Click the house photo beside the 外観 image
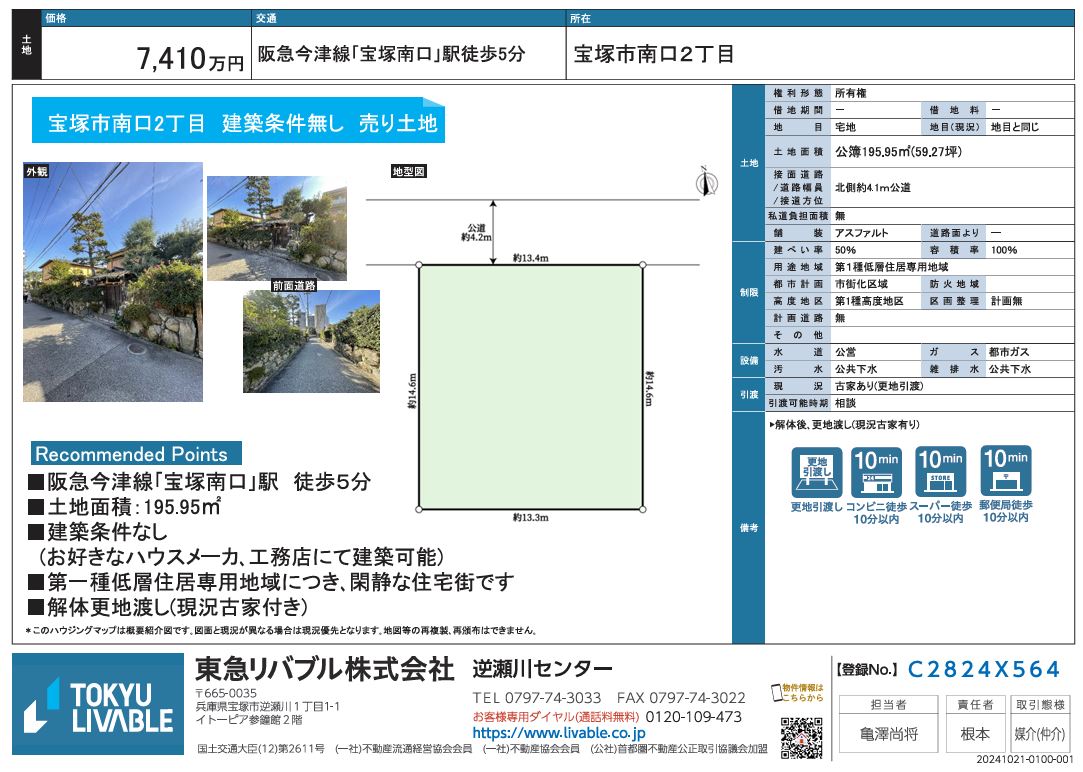The width and height of the screenshot is (1083, 772). (277, 228)
